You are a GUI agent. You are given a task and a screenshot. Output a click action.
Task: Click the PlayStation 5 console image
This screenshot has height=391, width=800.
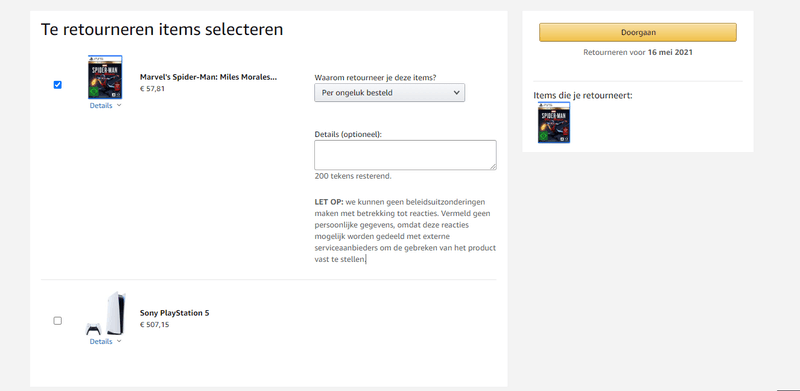tap(116, 313)
